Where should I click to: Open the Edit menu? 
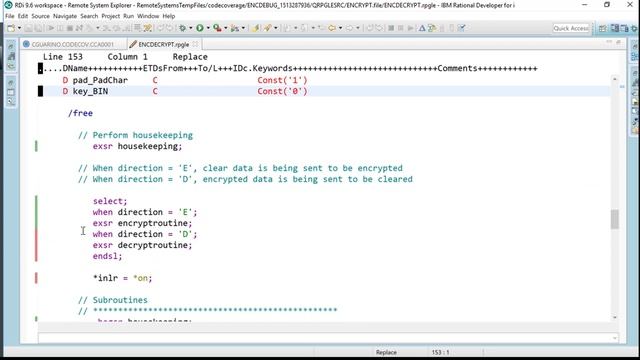[23, 16]
